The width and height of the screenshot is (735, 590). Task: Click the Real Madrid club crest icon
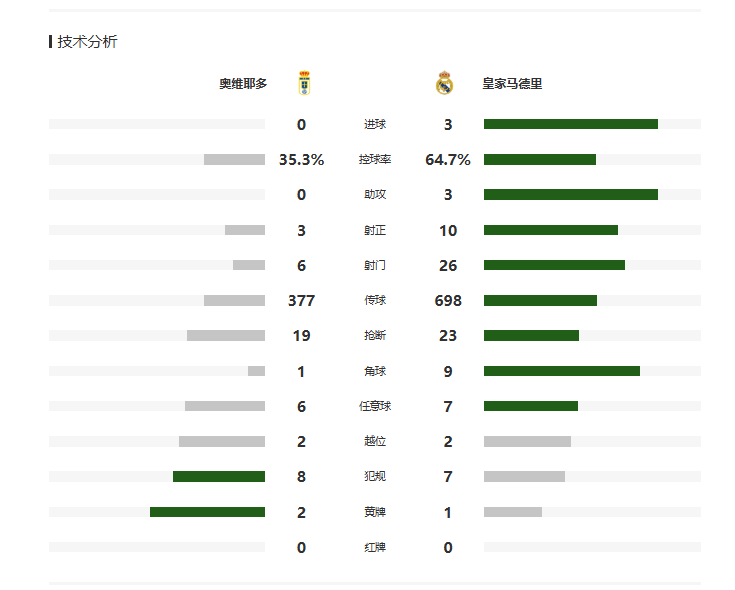click(444, 83)
